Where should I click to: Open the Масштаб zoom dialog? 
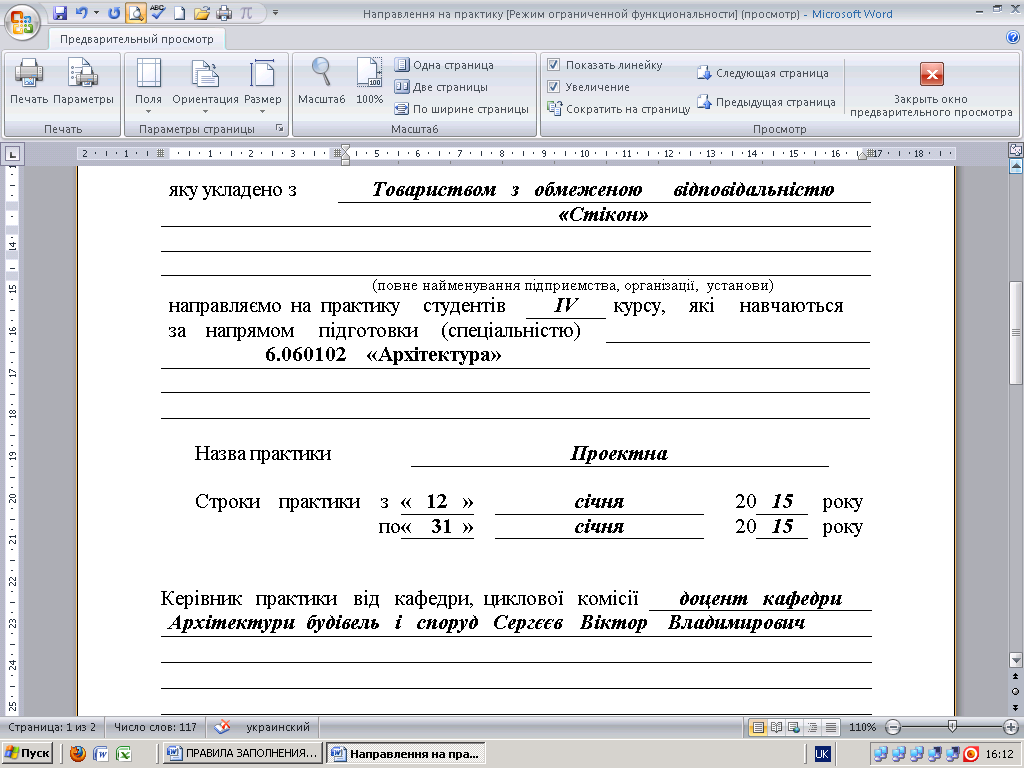[321, 81]
